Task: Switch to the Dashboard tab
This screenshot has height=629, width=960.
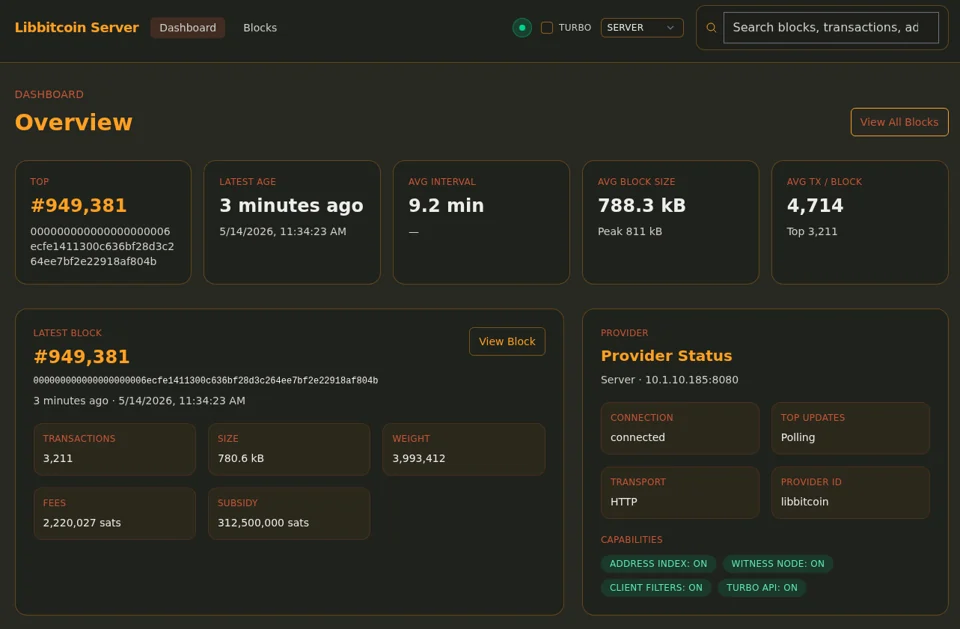Action: (187, 28)
